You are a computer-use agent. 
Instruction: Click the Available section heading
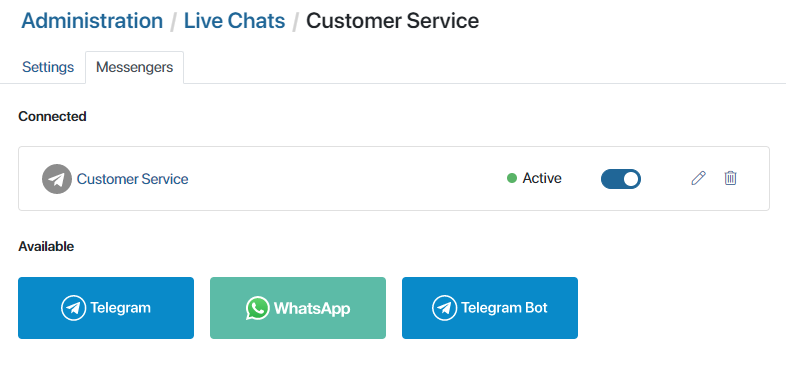click(x=46, y=246)
